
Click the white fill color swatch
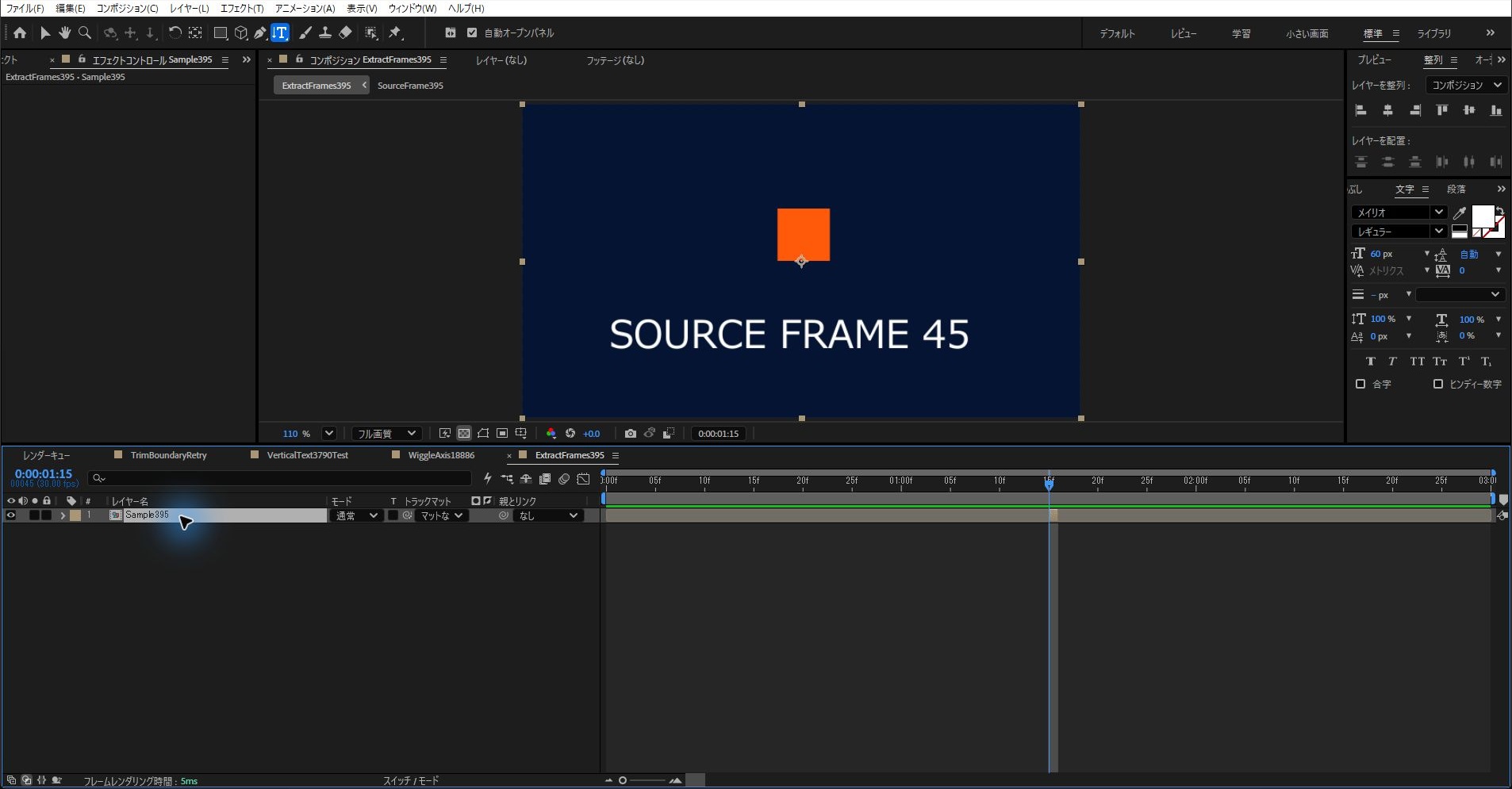coord(1483,216)
